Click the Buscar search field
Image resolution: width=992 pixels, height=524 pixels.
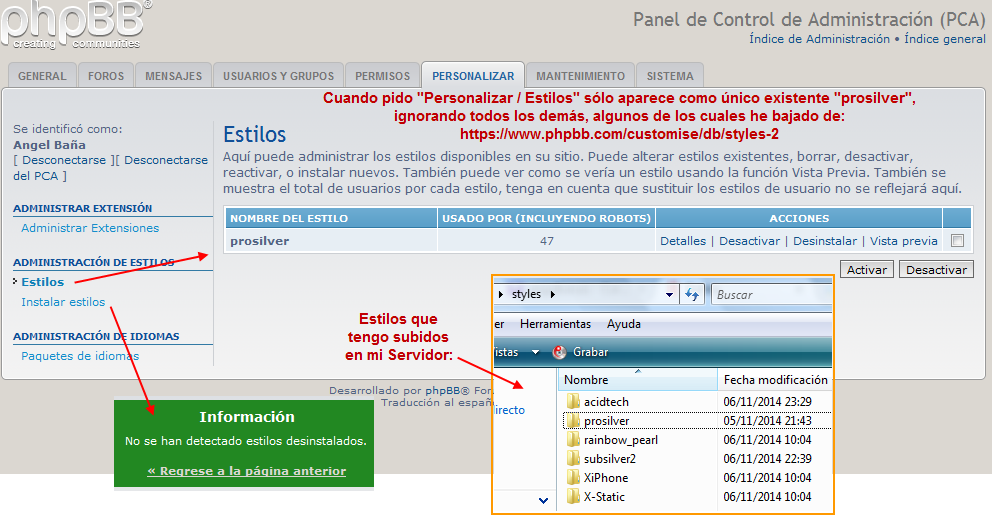(770, 295)
